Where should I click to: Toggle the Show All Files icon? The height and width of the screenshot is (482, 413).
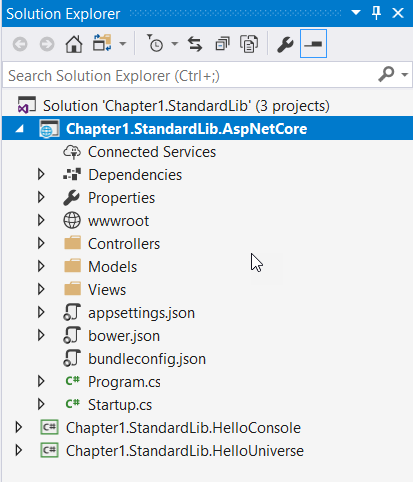(x=249, y=44)
